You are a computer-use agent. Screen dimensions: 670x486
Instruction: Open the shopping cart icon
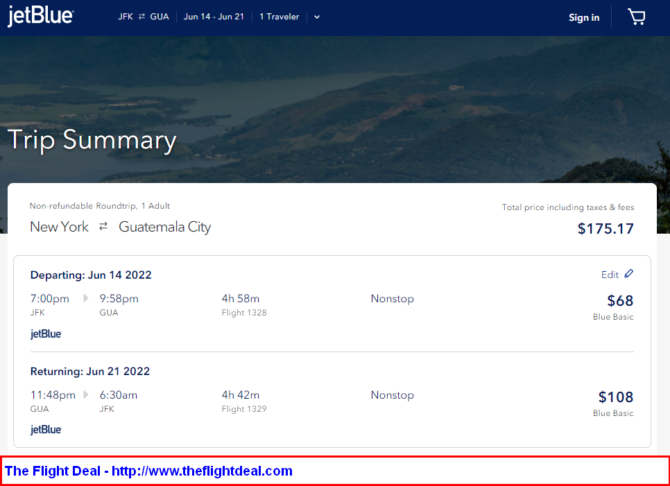(636, 17)
